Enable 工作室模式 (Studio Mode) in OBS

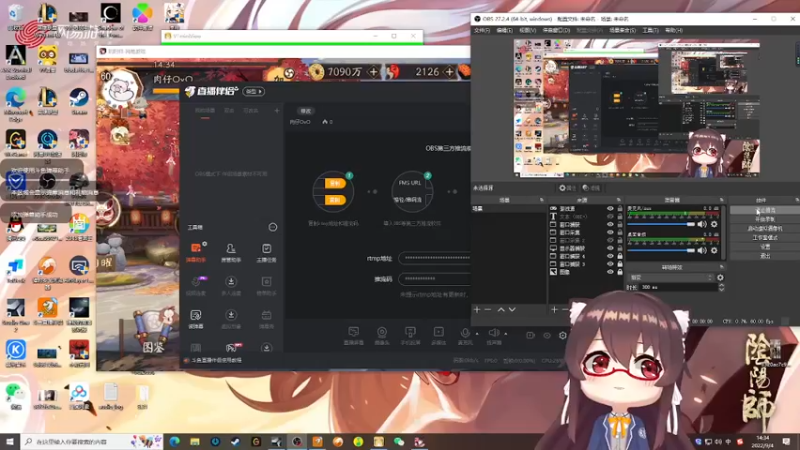[x=765, y=238]
